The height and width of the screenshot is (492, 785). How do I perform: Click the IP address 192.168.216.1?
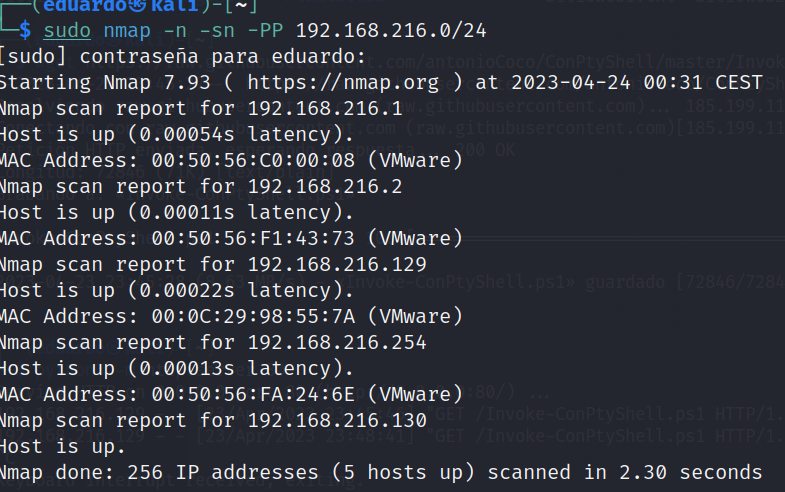coord(325,108)
